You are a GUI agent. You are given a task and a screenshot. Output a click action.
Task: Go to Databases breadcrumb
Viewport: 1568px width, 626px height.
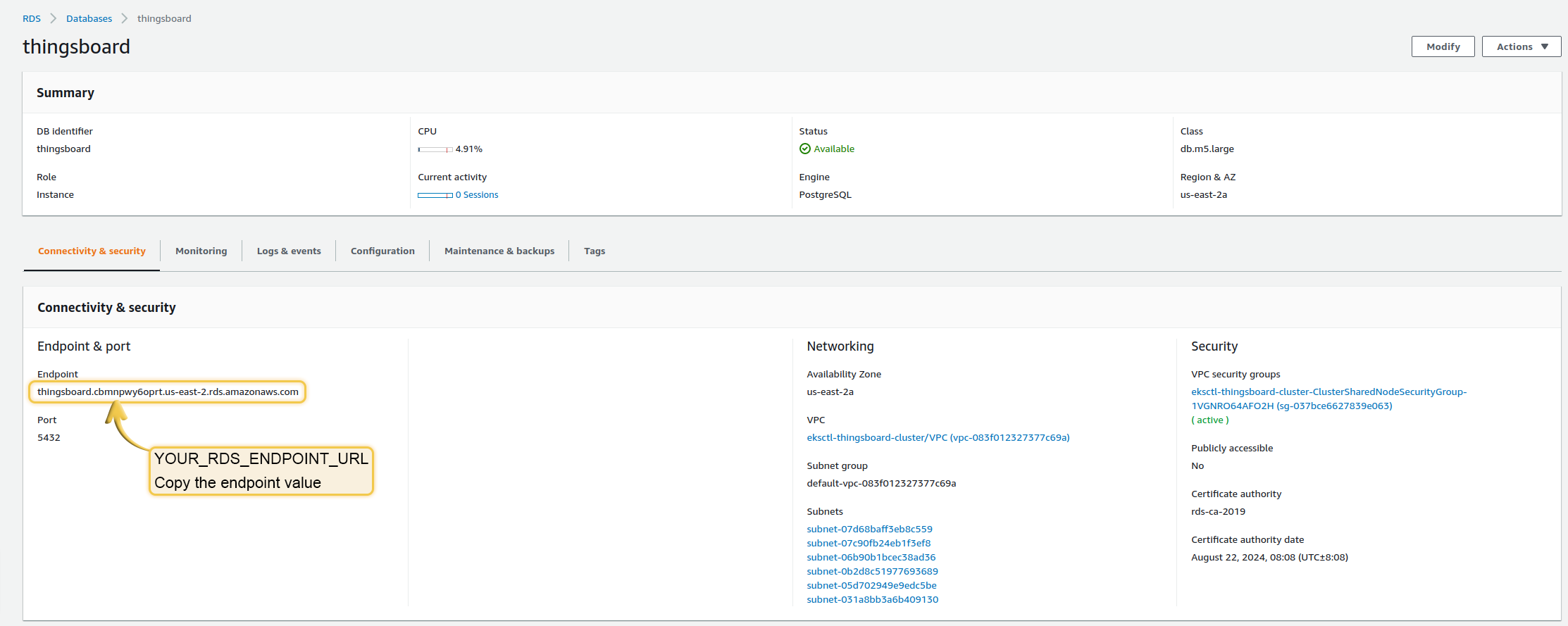[89, 18]
